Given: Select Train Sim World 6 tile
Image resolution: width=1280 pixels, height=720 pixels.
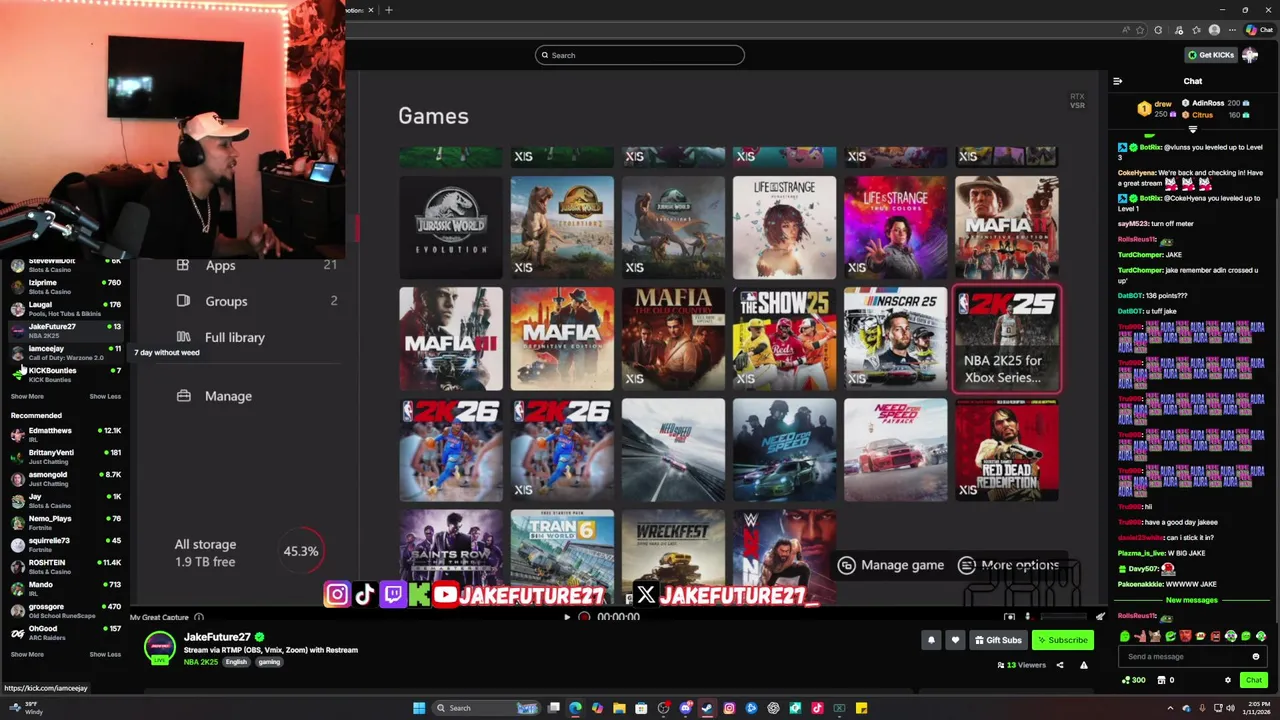Looking at the screenshot, I should (x=562, y=555).
